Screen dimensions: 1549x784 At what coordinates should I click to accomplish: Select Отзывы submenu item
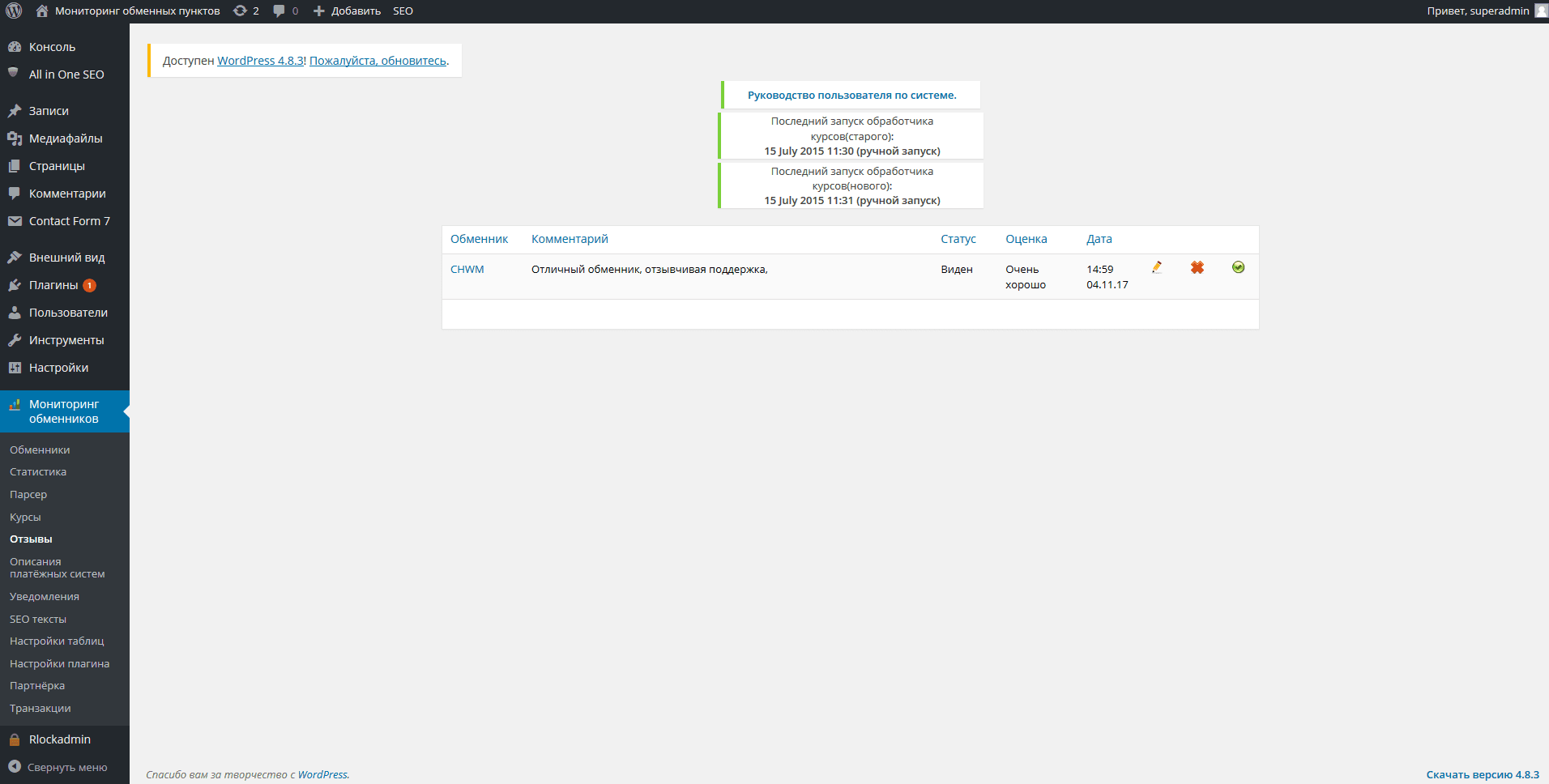click(x=31, y=539)
